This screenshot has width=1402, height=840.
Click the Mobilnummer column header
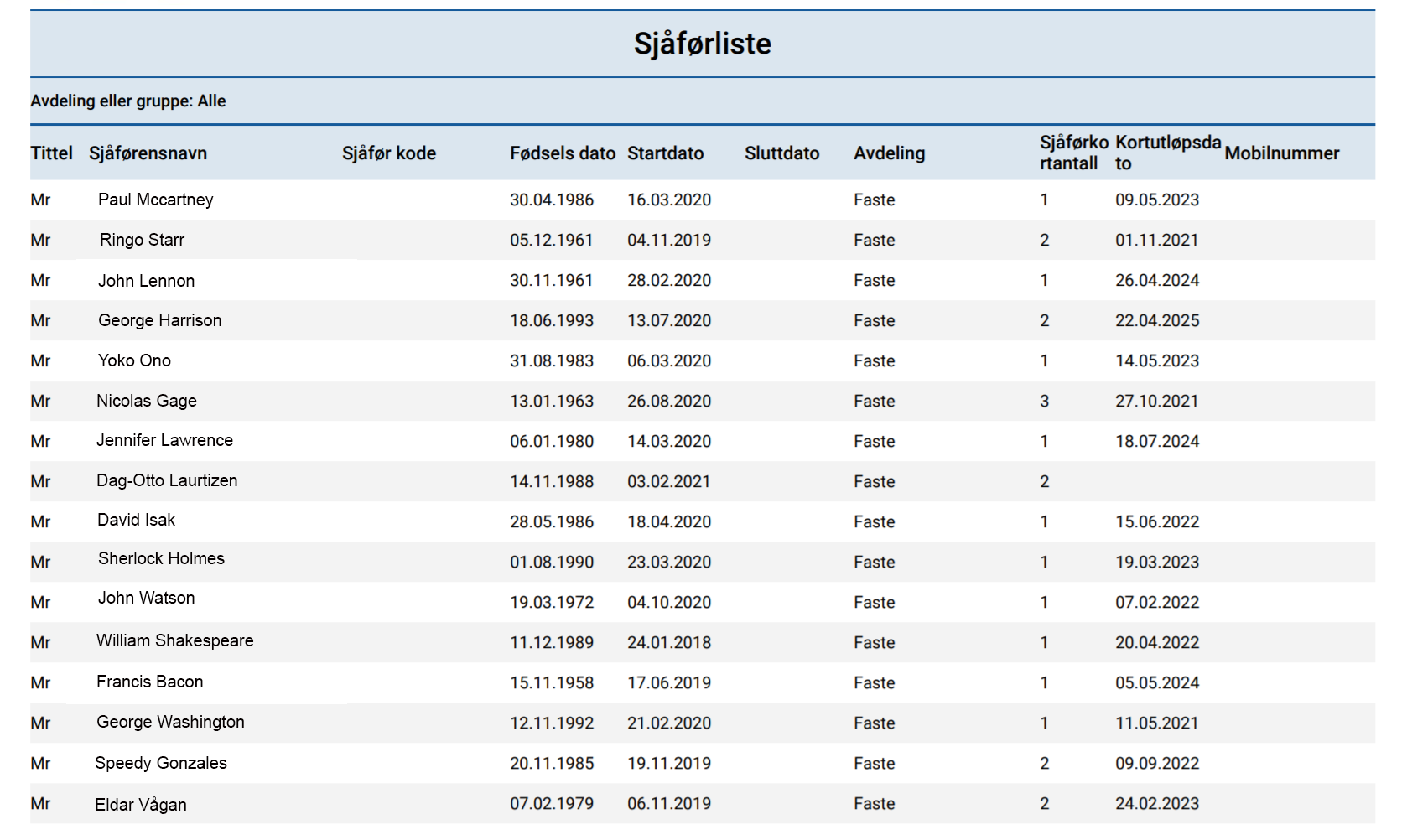tap(1282, 153)
